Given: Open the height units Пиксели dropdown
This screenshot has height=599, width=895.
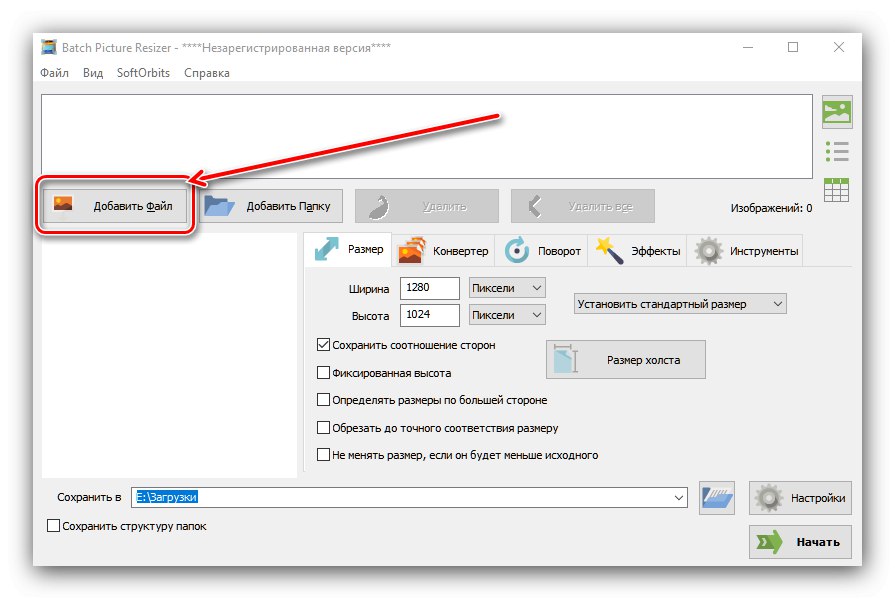Looking at the screenshot, I should 507,315.
